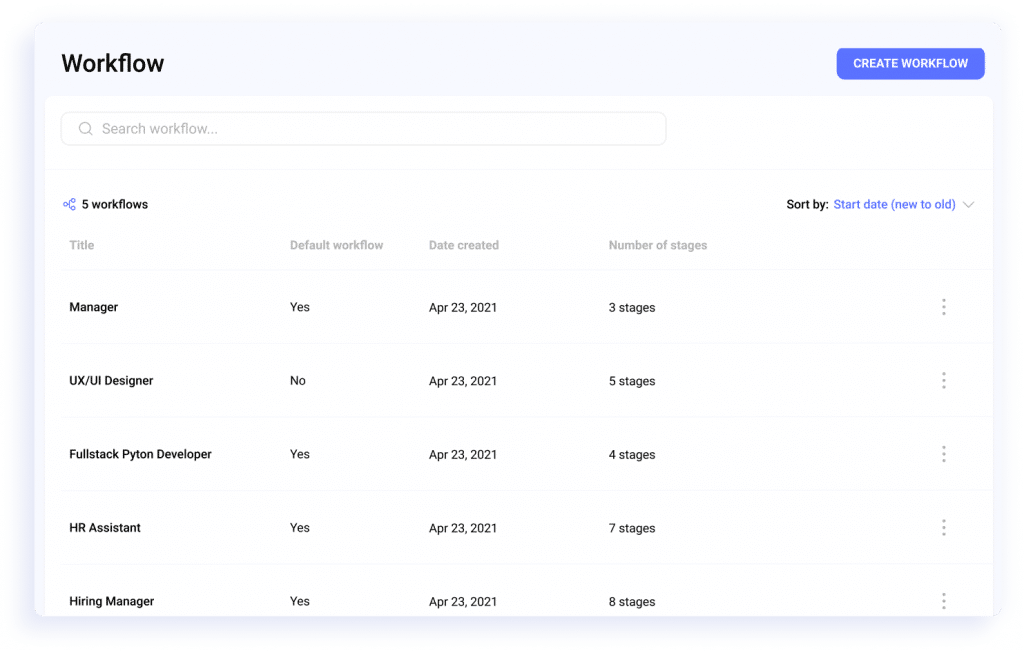This screenshot has height=651, width=1024.
Task: Open the Fullstack Pyton Developer workflow
Action: tap(140, 453)
